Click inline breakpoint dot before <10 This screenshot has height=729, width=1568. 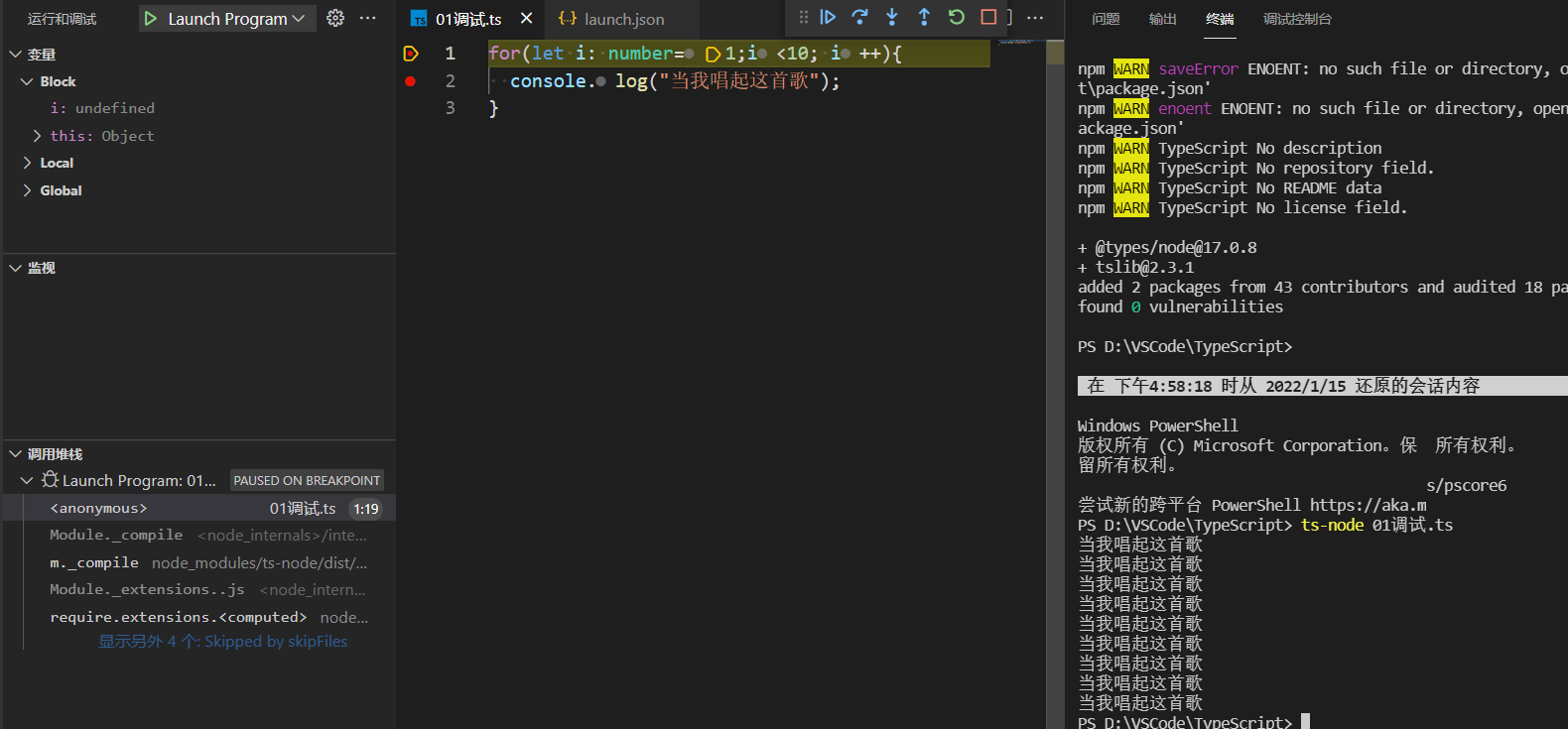click(x=762, y=54)
